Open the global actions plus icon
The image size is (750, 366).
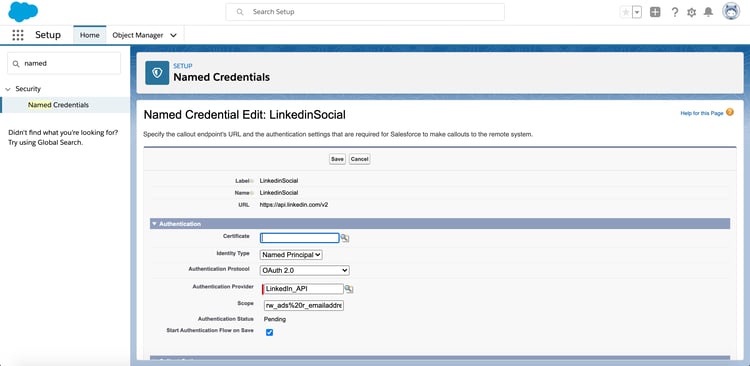coord(655,12)
